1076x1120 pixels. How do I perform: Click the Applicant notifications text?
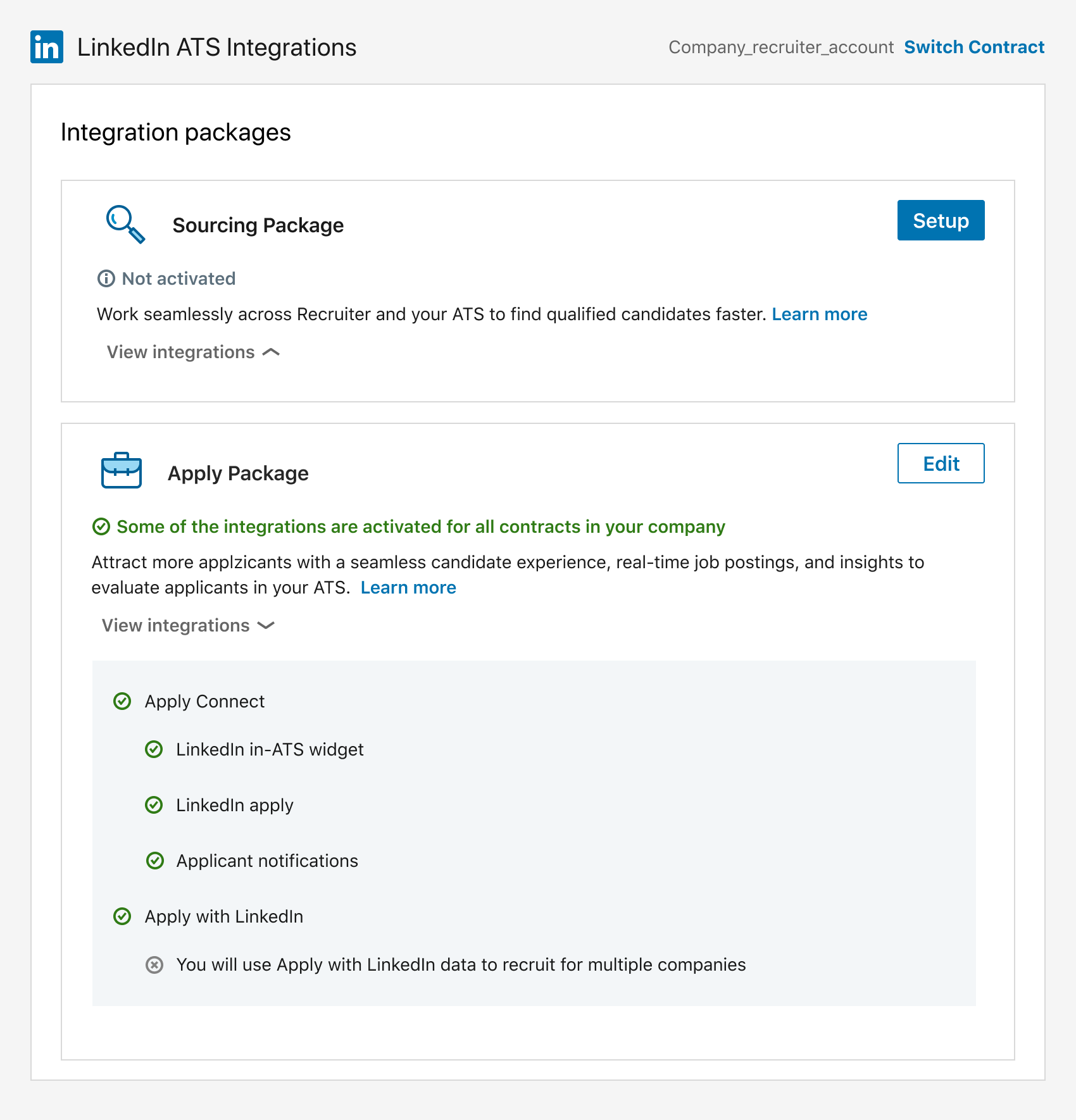coord(267,861)
